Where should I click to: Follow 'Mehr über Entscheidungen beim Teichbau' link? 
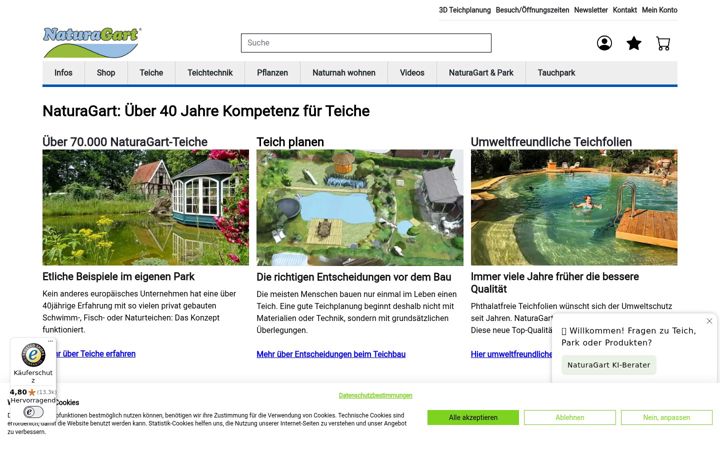coord(331,354)
